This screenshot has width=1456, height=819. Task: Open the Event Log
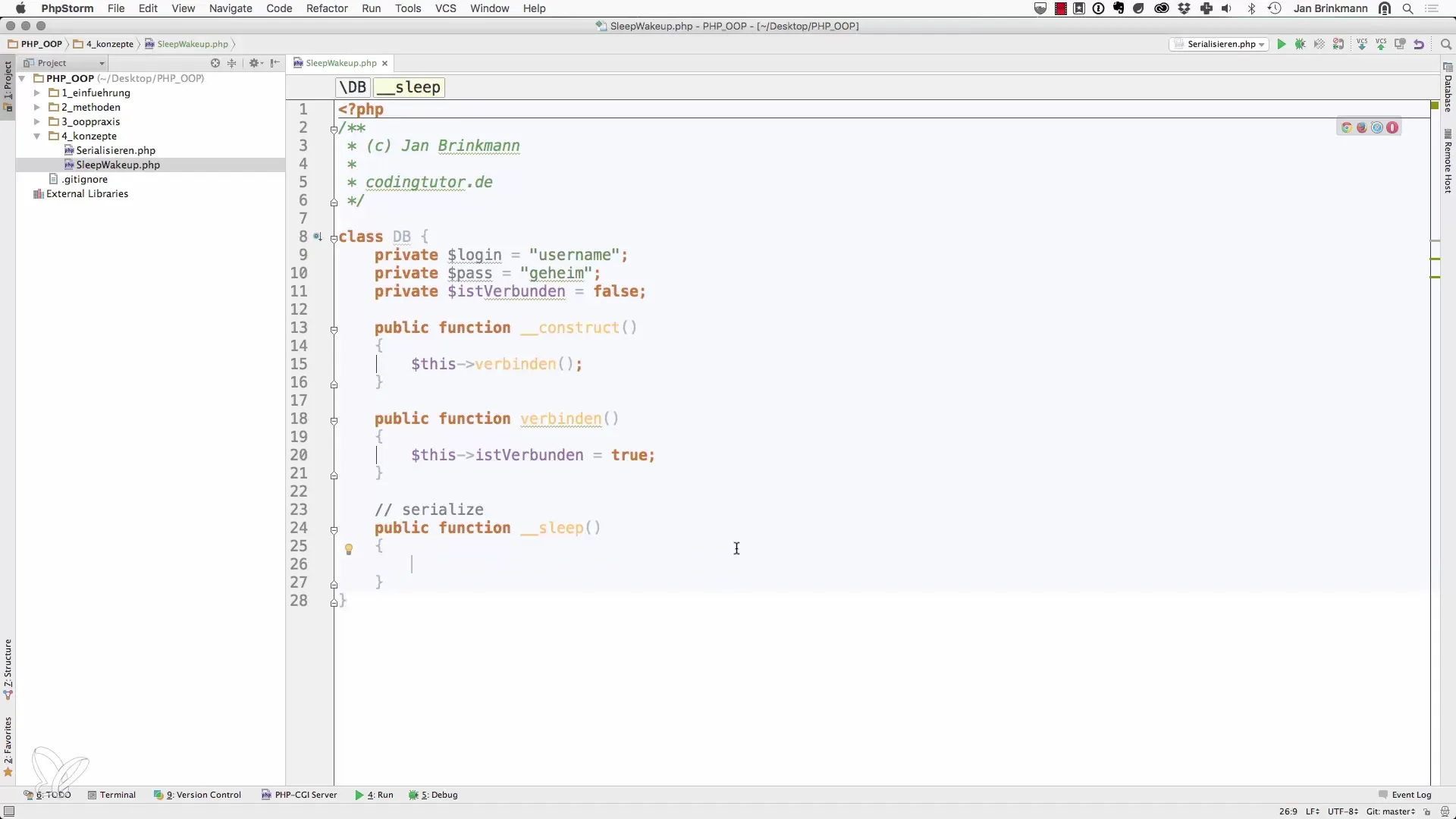point(1404,795)
